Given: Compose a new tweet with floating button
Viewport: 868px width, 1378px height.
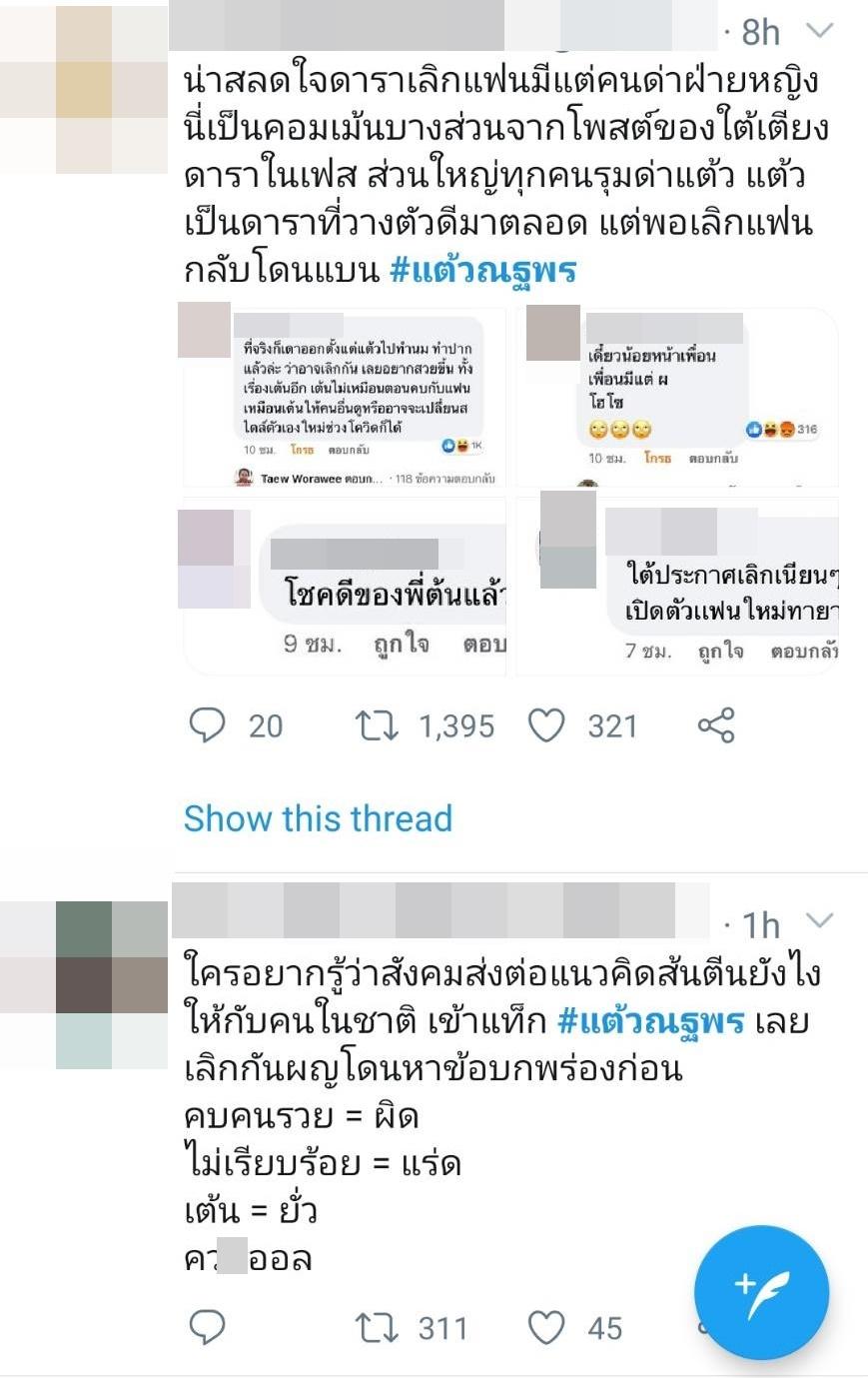Looking at the screenshot, I should tap(762, 1293).
